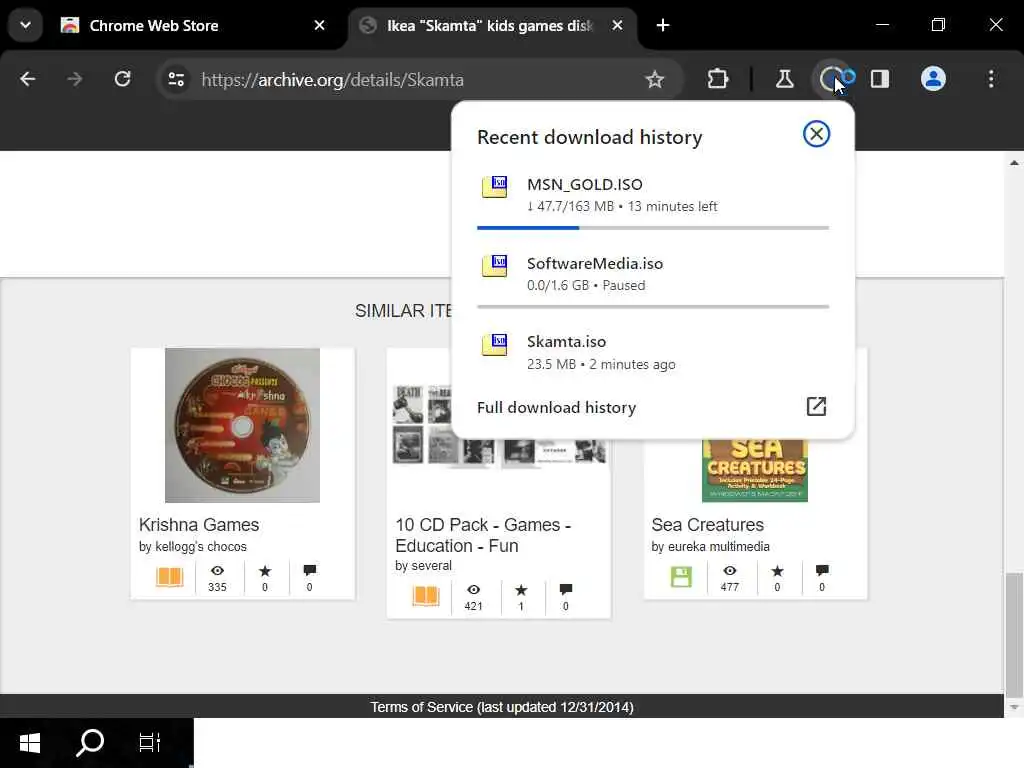
Task: Click the Krishna Games reviews comment icon
Action: 310,571
